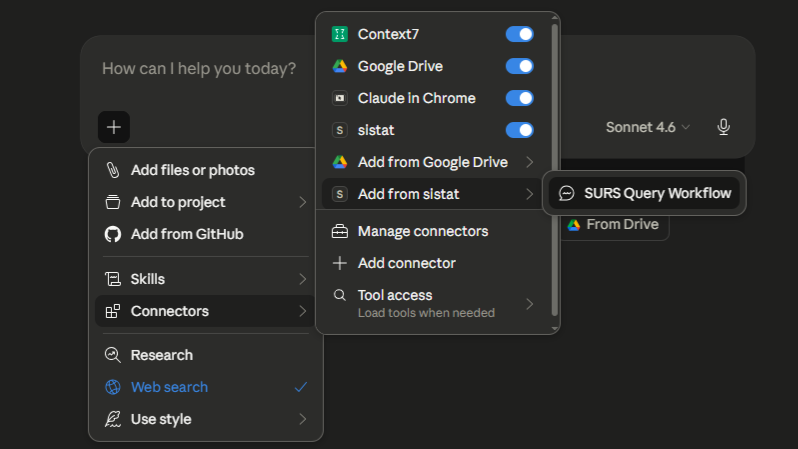Disable the Context7 connector toggle
The width and height of the screenshot is (798, 449).
tap(520, 34)
